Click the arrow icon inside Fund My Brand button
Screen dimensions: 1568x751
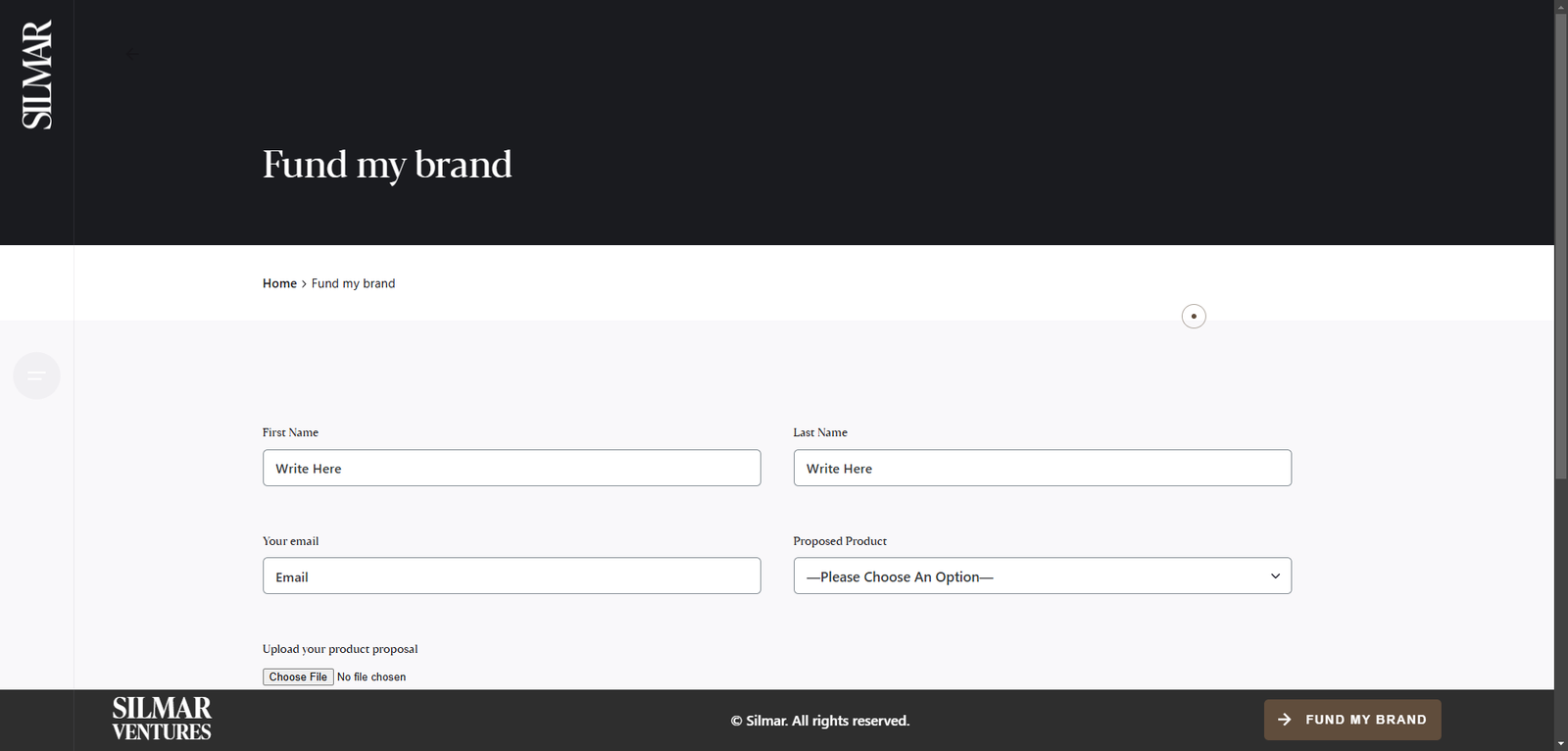pyautogui.click(x=1285, y=720)
